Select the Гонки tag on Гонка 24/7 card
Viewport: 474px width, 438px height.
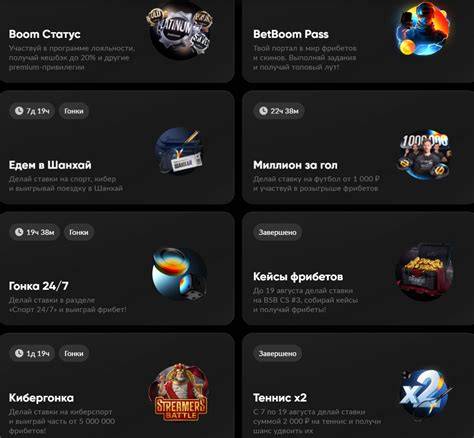pos(79,232)
